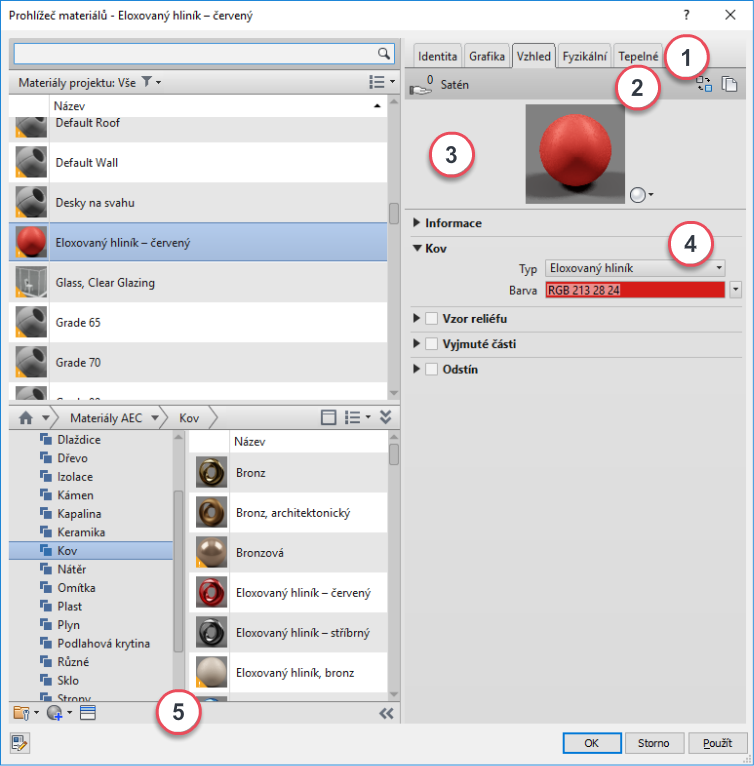
Task: Toggle the library tree panel display icon
Action: (x=328, y=417)
